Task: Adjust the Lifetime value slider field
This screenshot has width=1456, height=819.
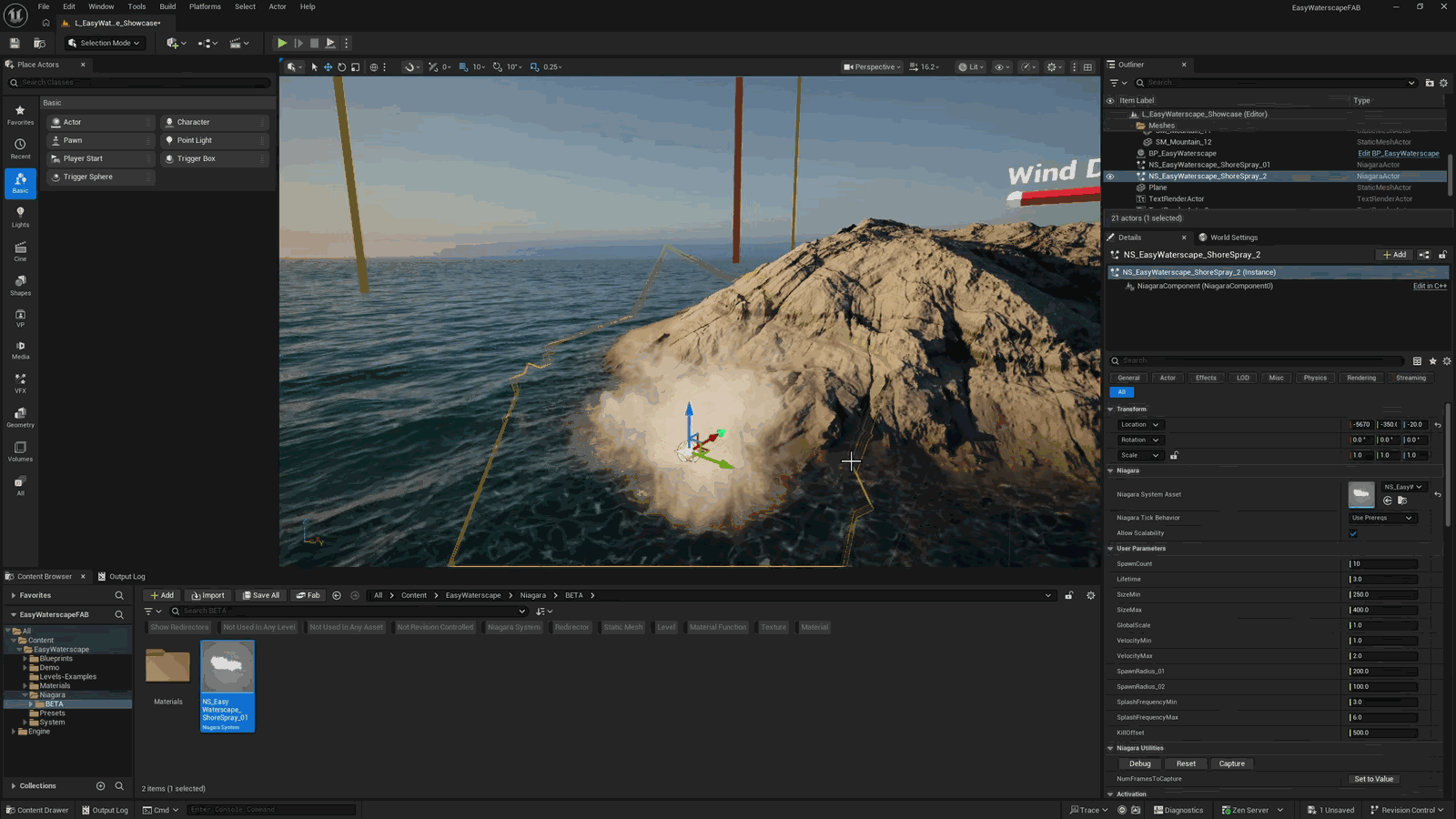Action: coord(1383,580)
